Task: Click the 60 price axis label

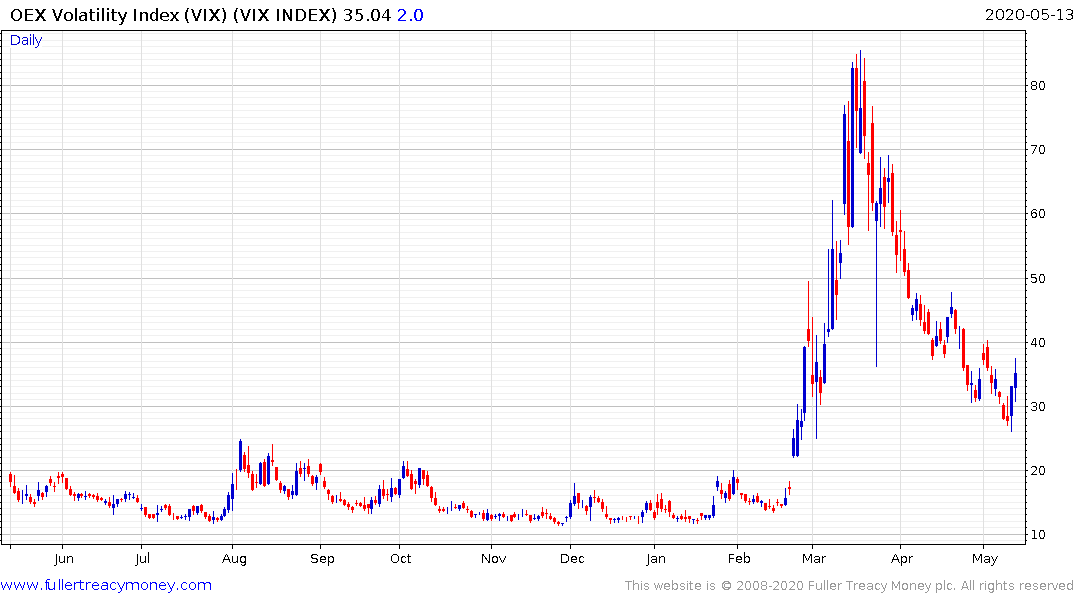Action: tap(1038, 214)
